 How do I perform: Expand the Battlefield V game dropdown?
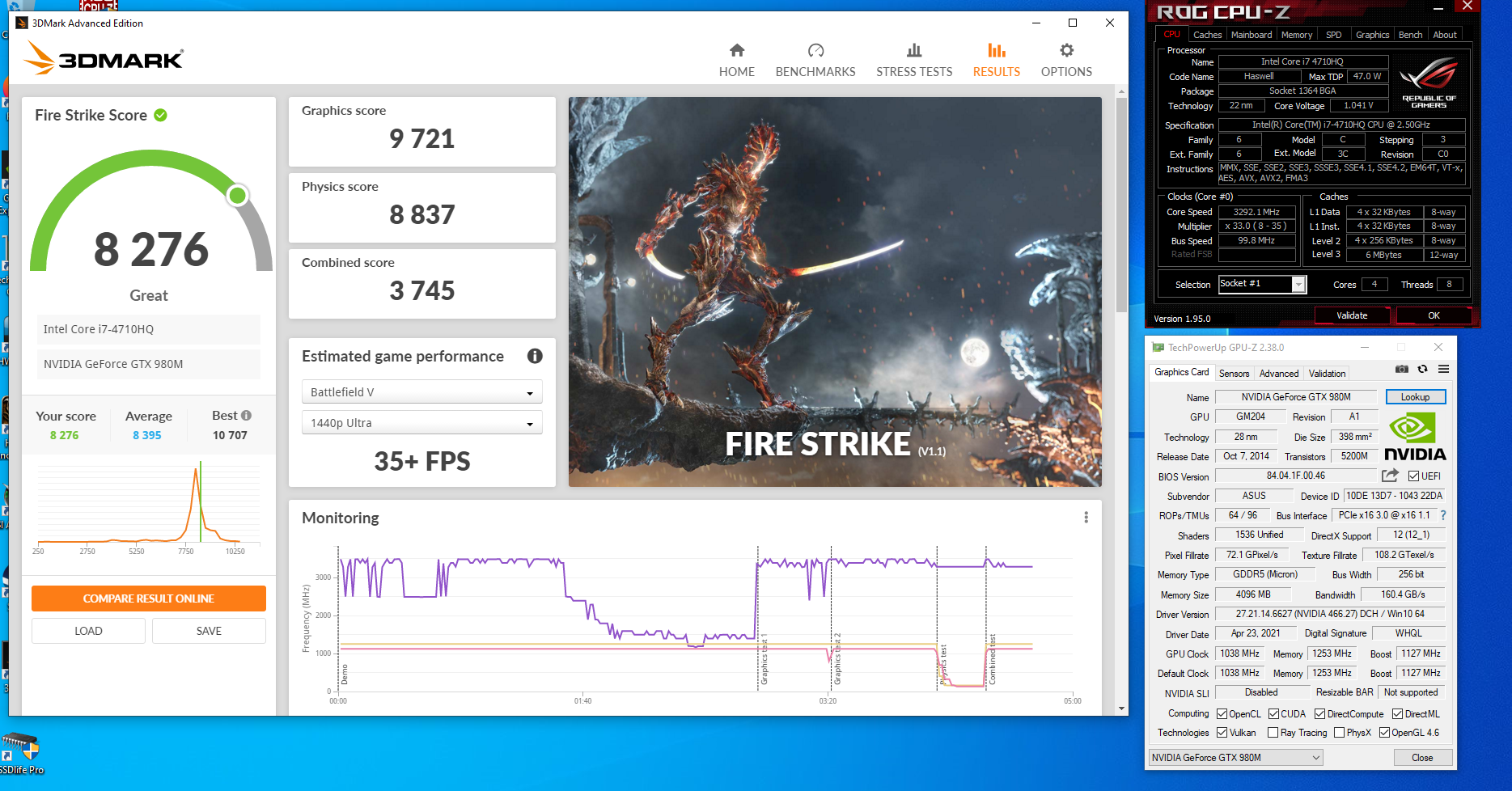(x=421, y=392)
